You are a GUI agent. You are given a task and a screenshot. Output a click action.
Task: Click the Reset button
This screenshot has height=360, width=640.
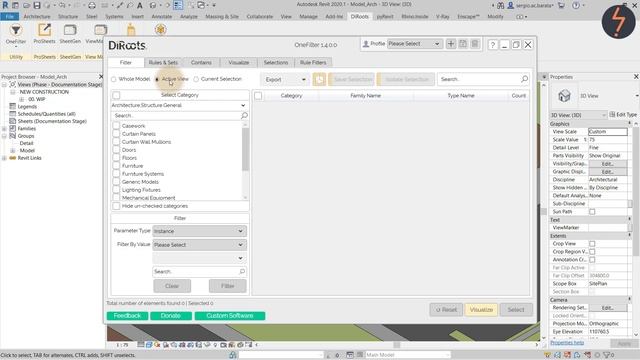(446, 310)
